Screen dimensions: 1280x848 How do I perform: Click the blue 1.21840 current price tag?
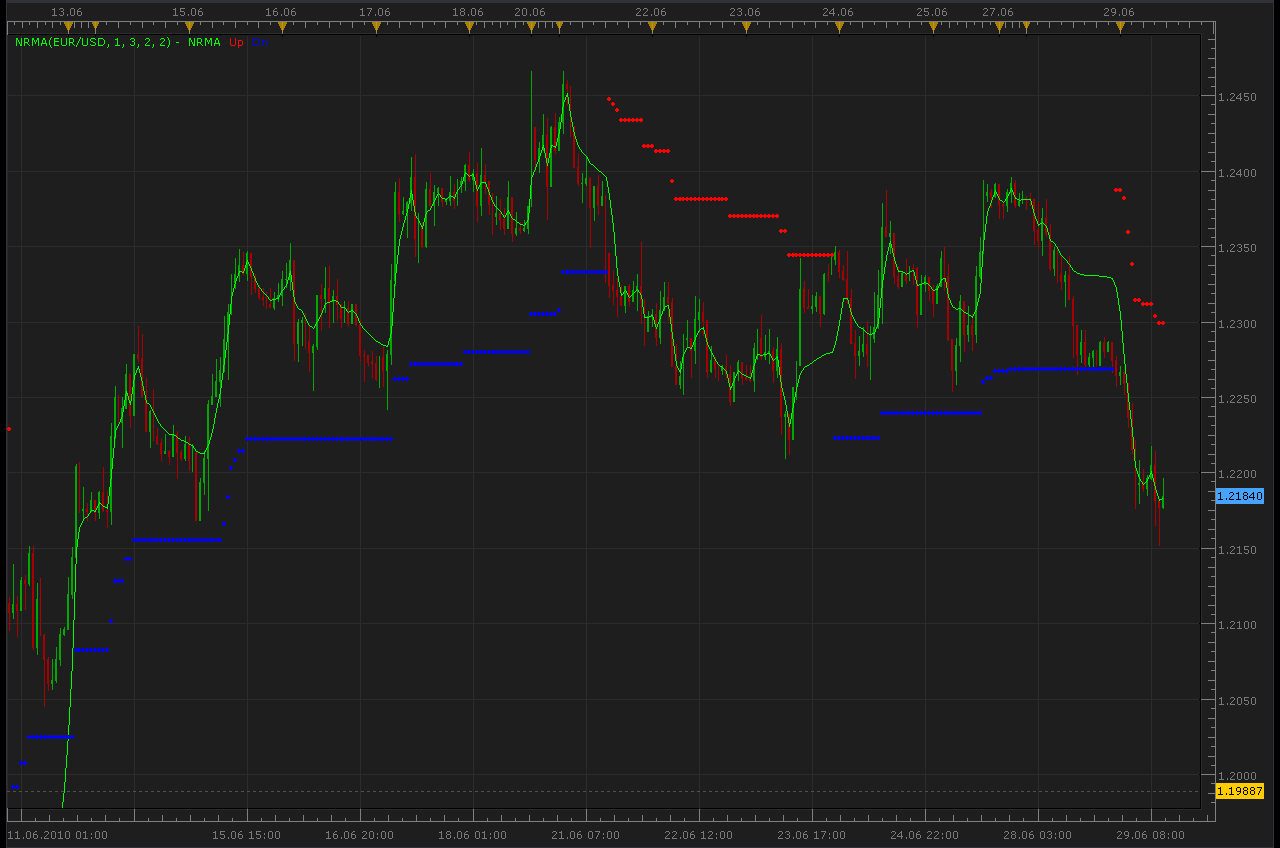click(x=1240, y=496)
